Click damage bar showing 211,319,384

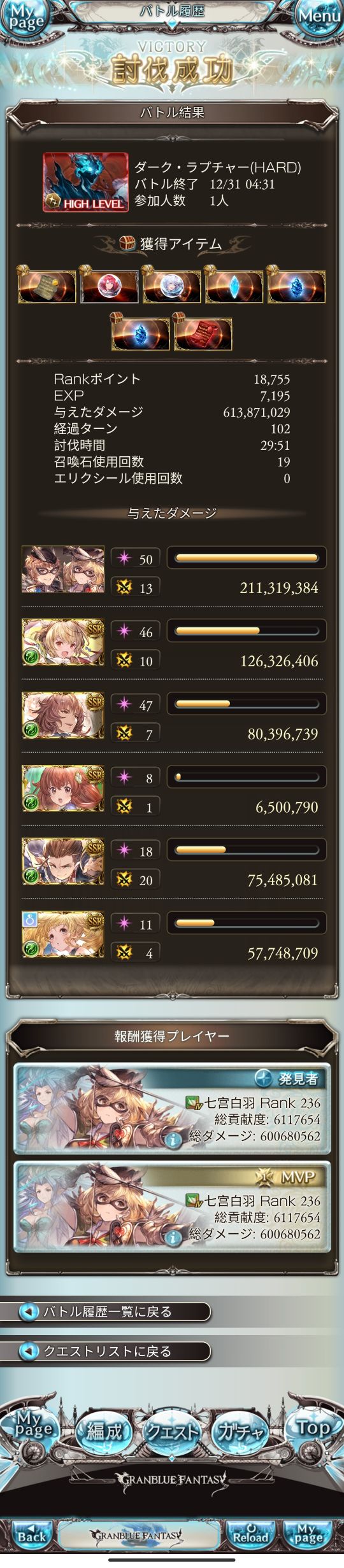pos(247,558)
